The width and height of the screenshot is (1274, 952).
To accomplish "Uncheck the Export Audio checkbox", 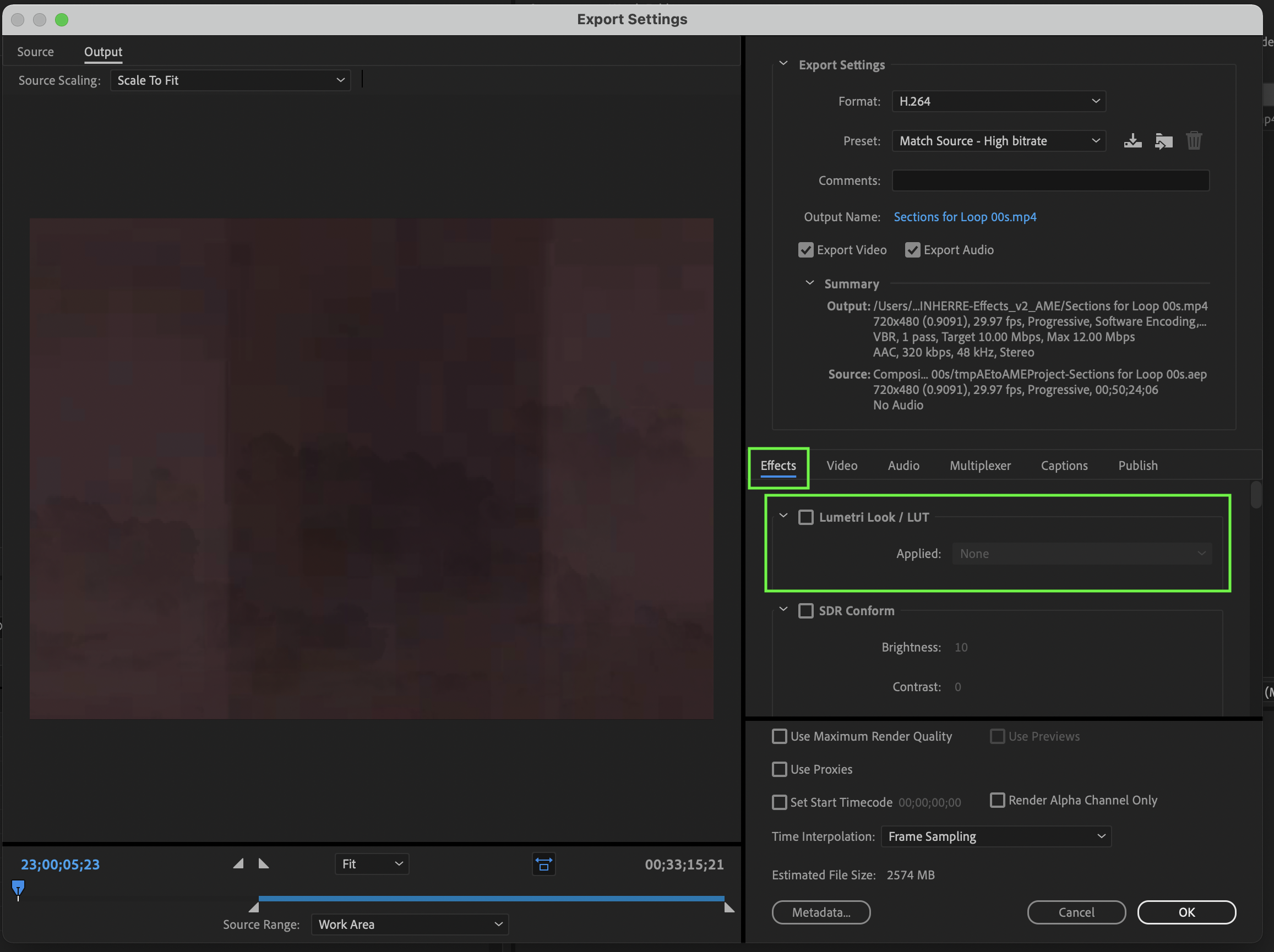I will tap(912, 250).
